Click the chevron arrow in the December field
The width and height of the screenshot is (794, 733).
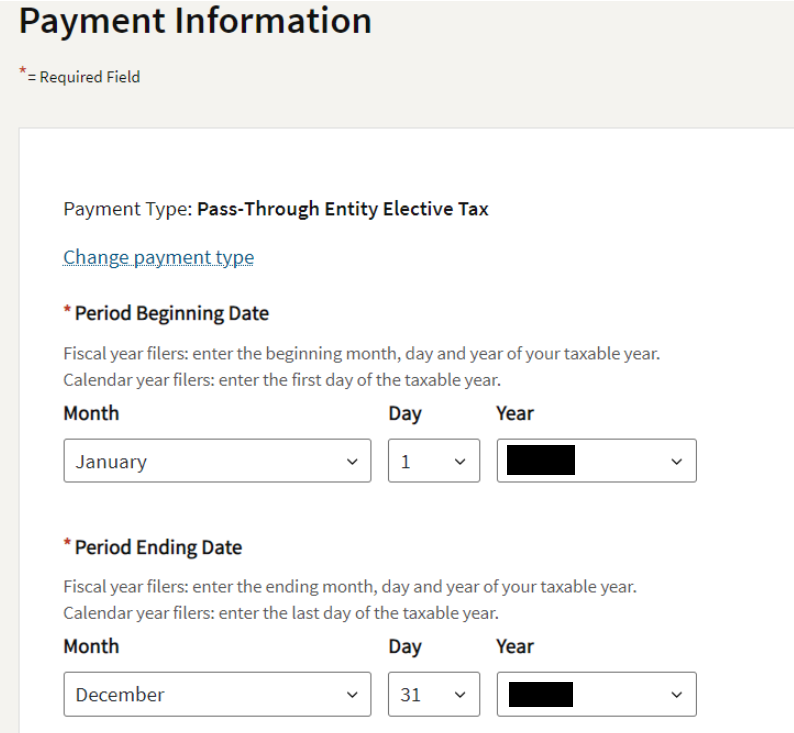(351, 695)
